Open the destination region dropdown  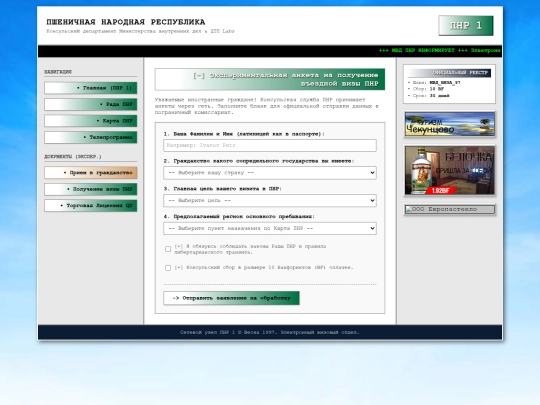(270, 228)
